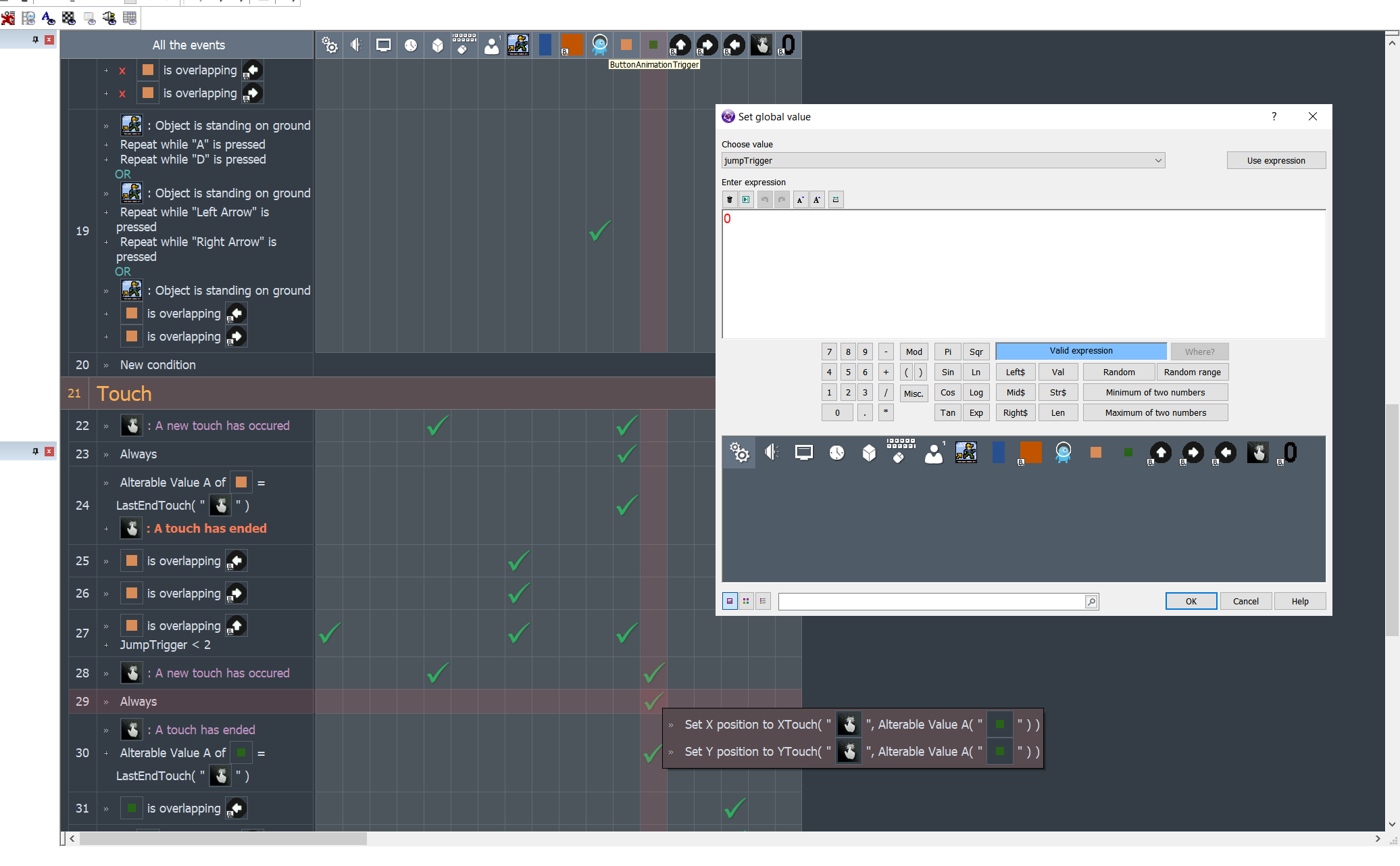The height and width of the screenshot is (866, 1400).
Task: Open the jumpTrigger value dropdown
Action: click(x=1157, y=160)
